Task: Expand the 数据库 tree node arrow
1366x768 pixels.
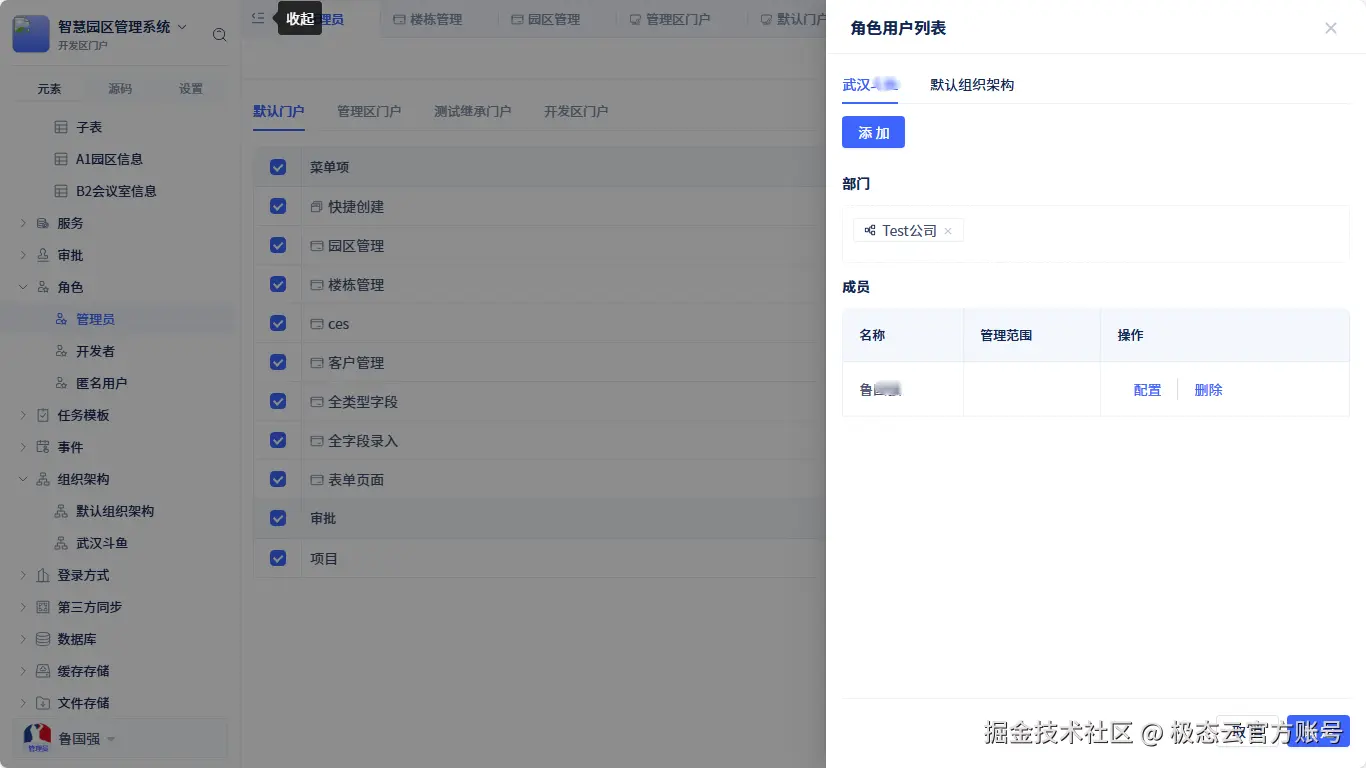Action: 23,639
